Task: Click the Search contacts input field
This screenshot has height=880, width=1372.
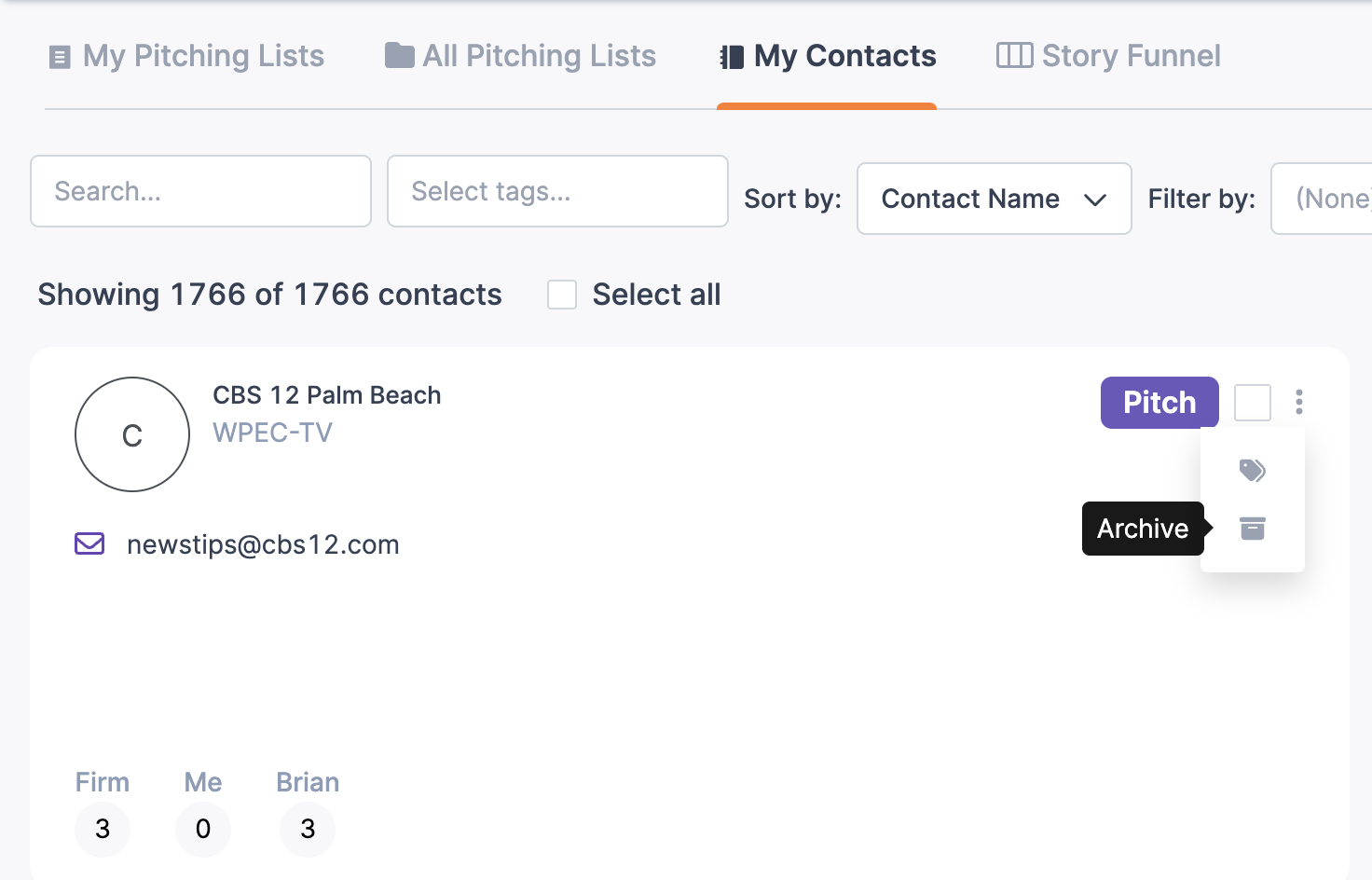Action: (200, 191)
